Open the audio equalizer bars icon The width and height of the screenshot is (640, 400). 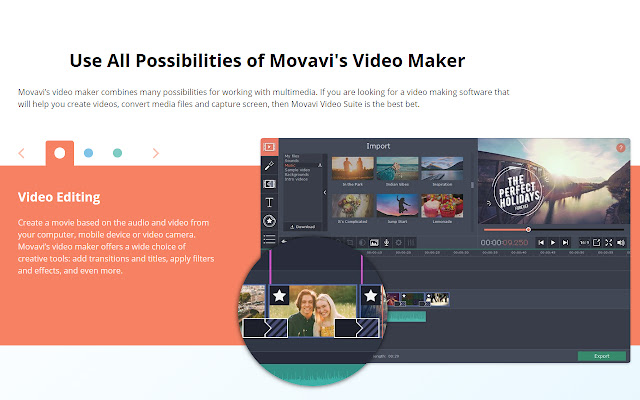[411, 242]
